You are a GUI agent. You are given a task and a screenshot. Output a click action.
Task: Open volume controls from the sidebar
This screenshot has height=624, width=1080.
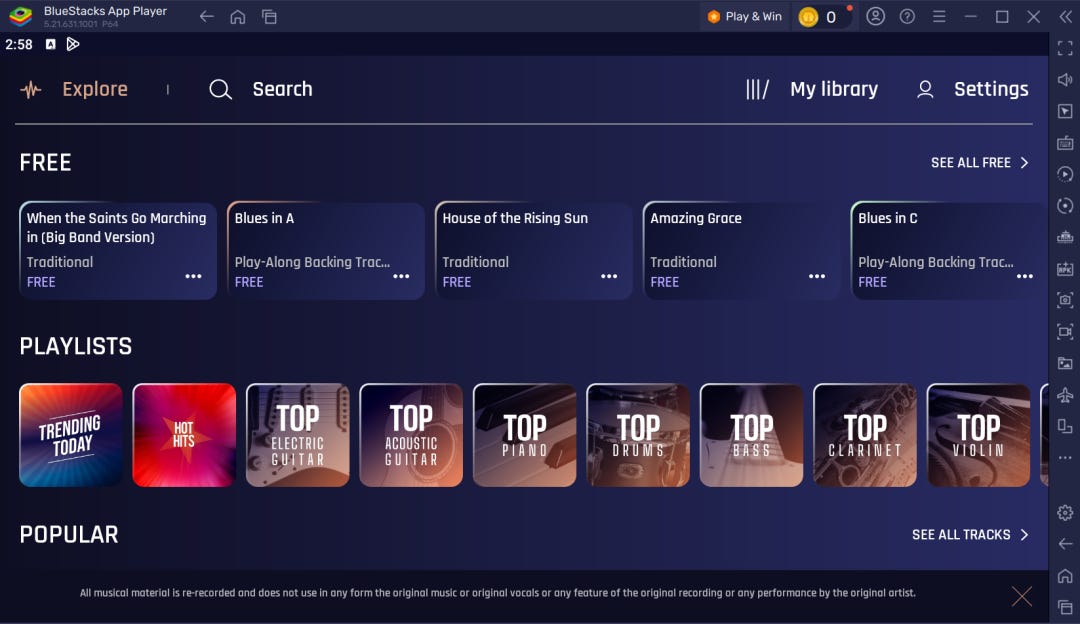1065,79
